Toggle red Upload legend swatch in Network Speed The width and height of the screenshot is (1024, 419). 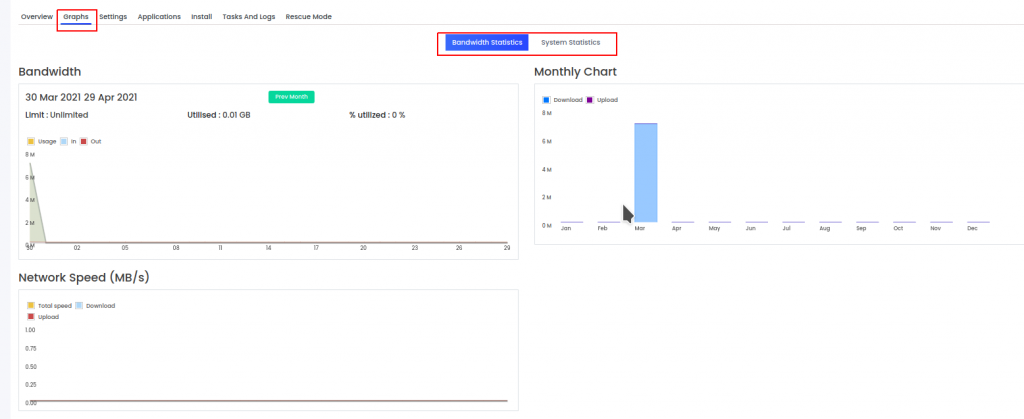tap(31, 317)
